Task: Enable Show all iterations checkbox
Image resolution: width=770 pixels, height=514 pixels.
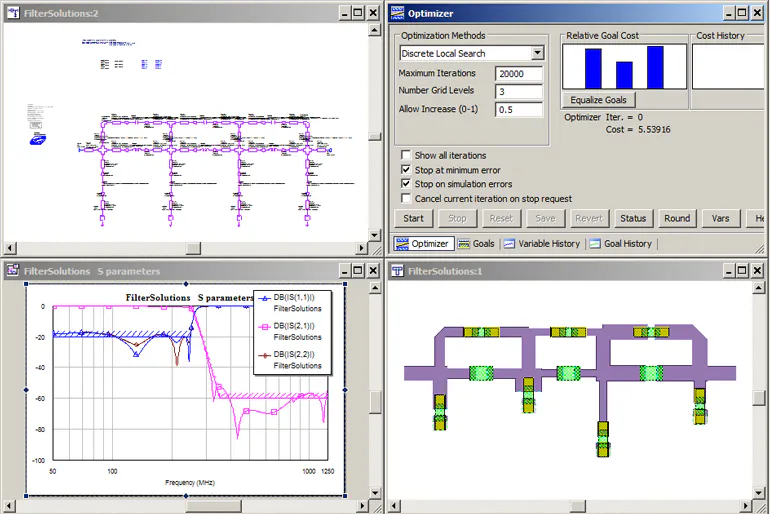Action: [x=406, y=155]
